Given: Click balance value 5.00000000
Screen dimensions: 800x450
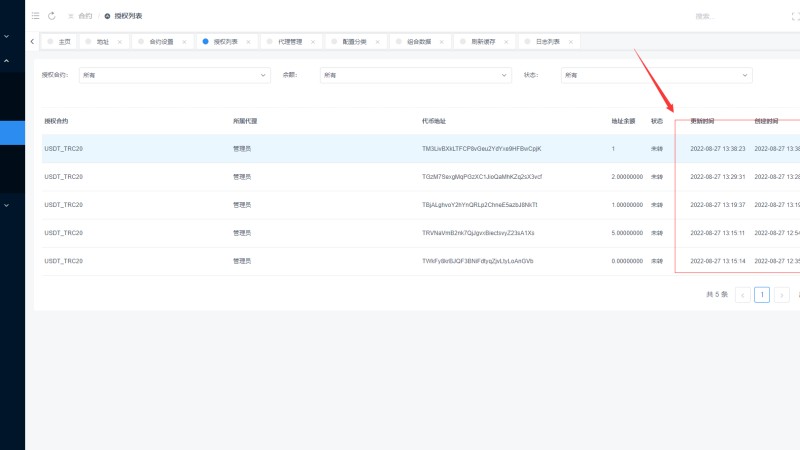Looking at the screenshot, I should [627, 233].
